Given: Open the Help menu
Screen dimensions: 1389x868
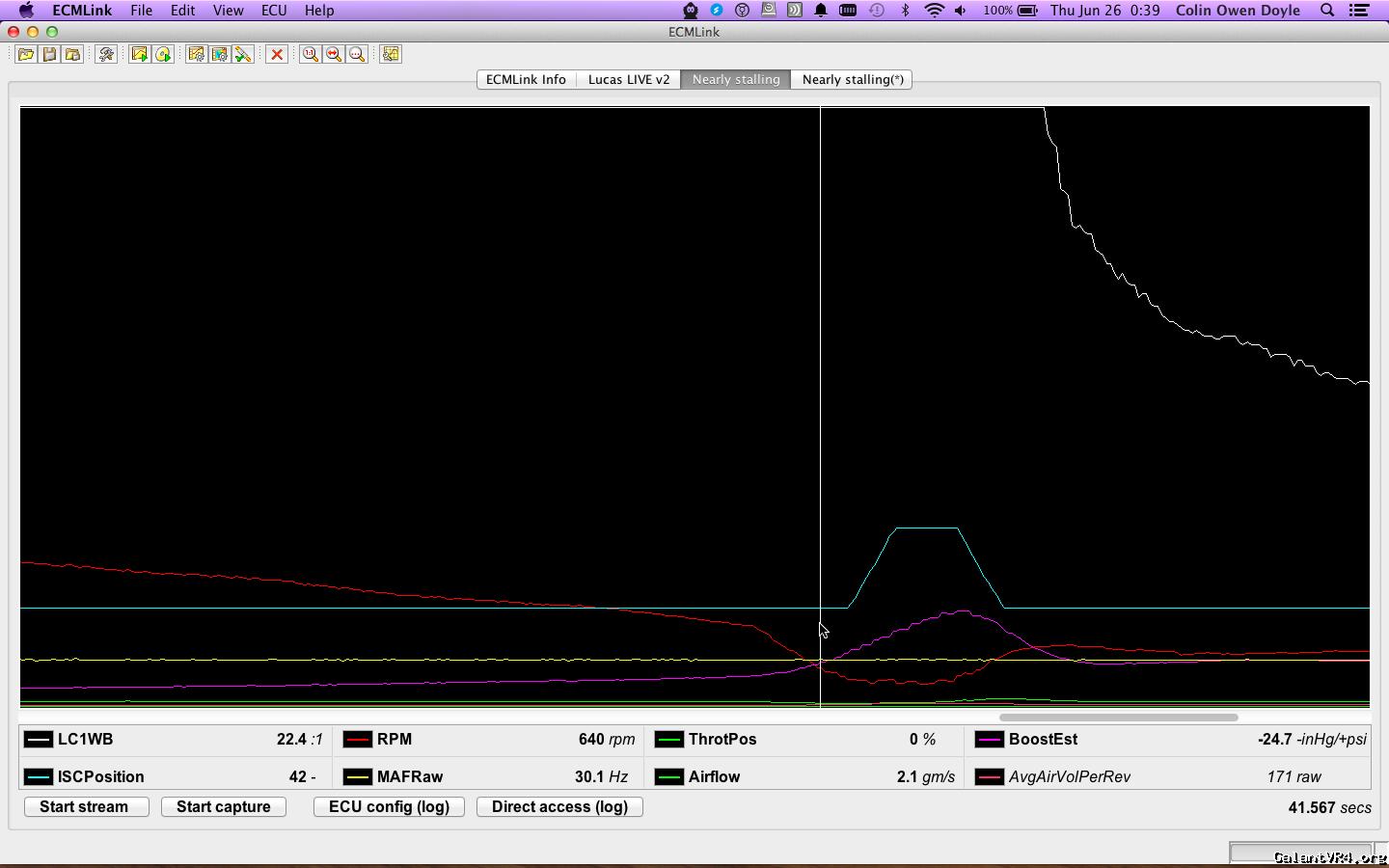Looking at the screenshot, I should [x=319, y=11].
